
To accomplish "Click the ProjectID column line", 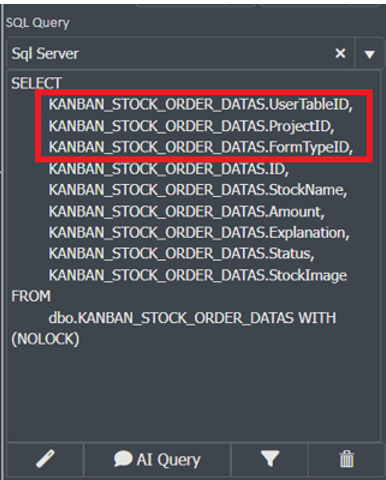I will click(191, 126).
